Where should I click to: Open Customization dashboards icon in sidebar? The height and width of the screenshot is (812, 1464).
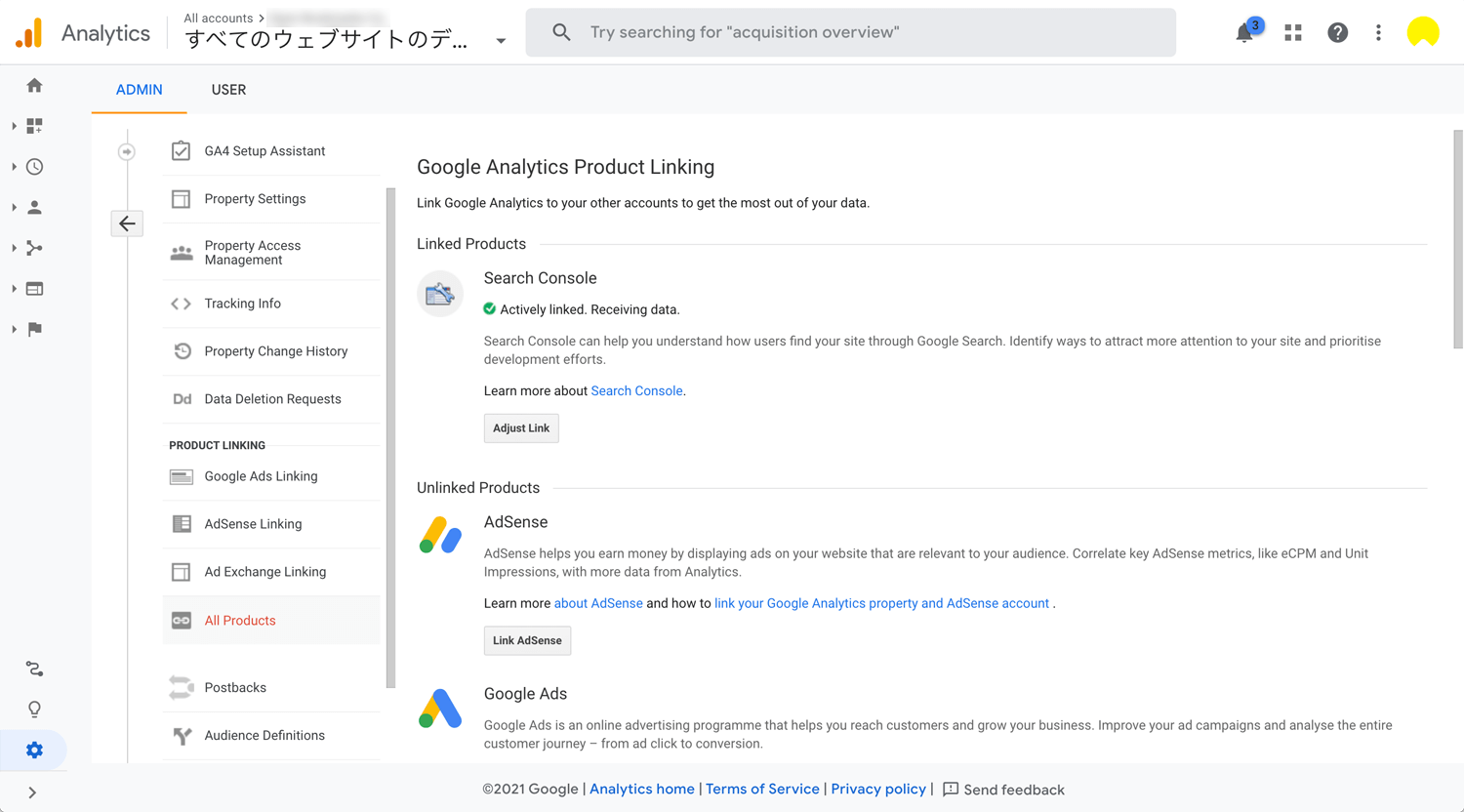coord(34,126)
